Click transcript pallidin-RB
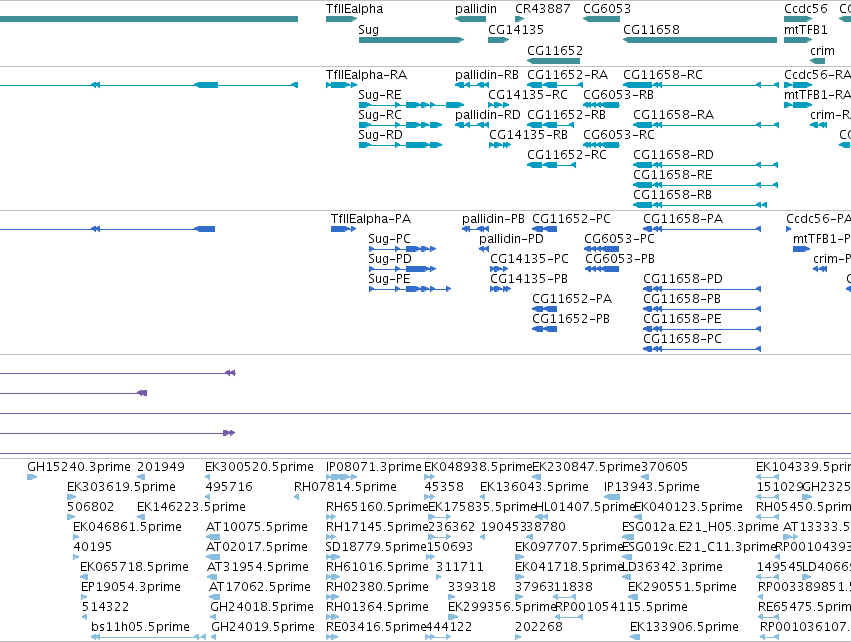This screenshot has height=642, width=851. coord(487,75)
